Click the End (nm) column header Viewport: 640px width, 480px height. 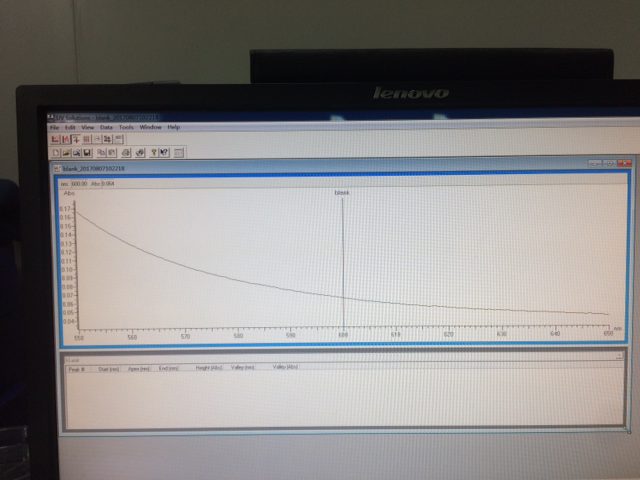click(169, 368)
